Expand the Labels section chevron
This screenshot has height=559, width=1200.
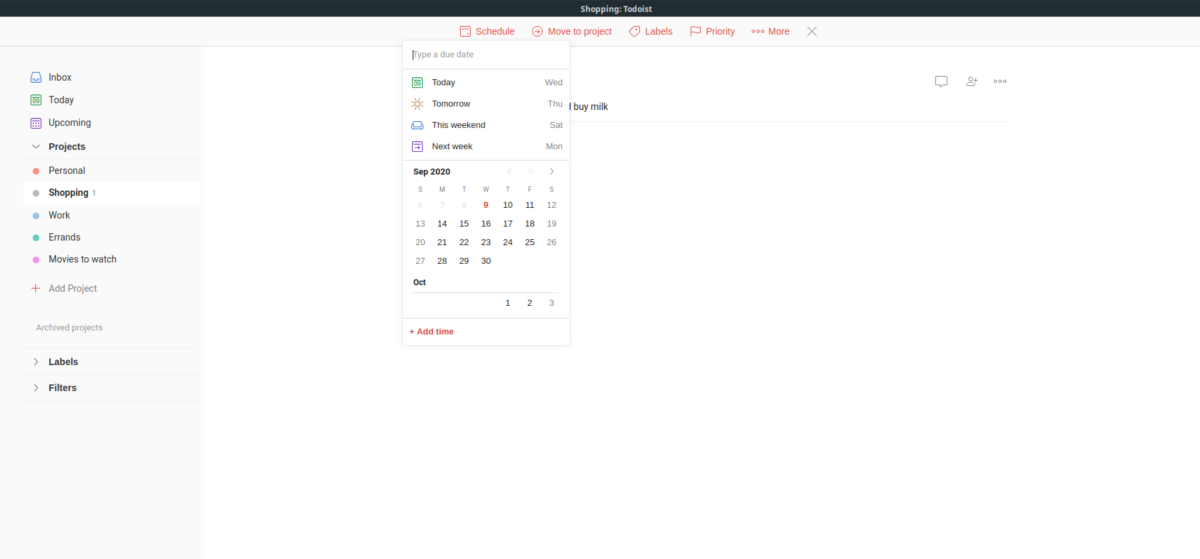(36, 362)
